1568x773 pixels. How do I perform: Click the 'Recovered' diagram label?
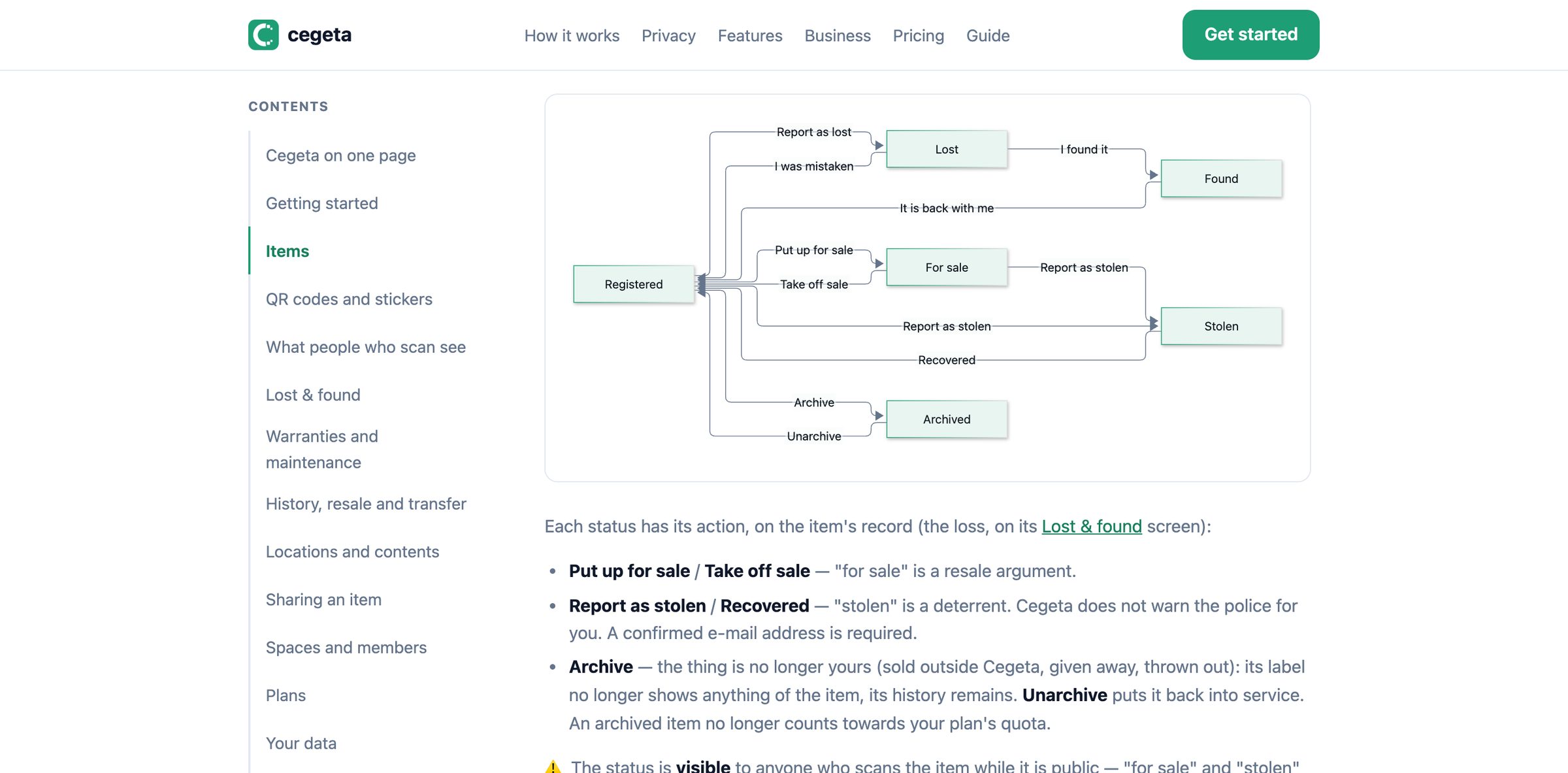pyautogui.click(x=947, y=360)
